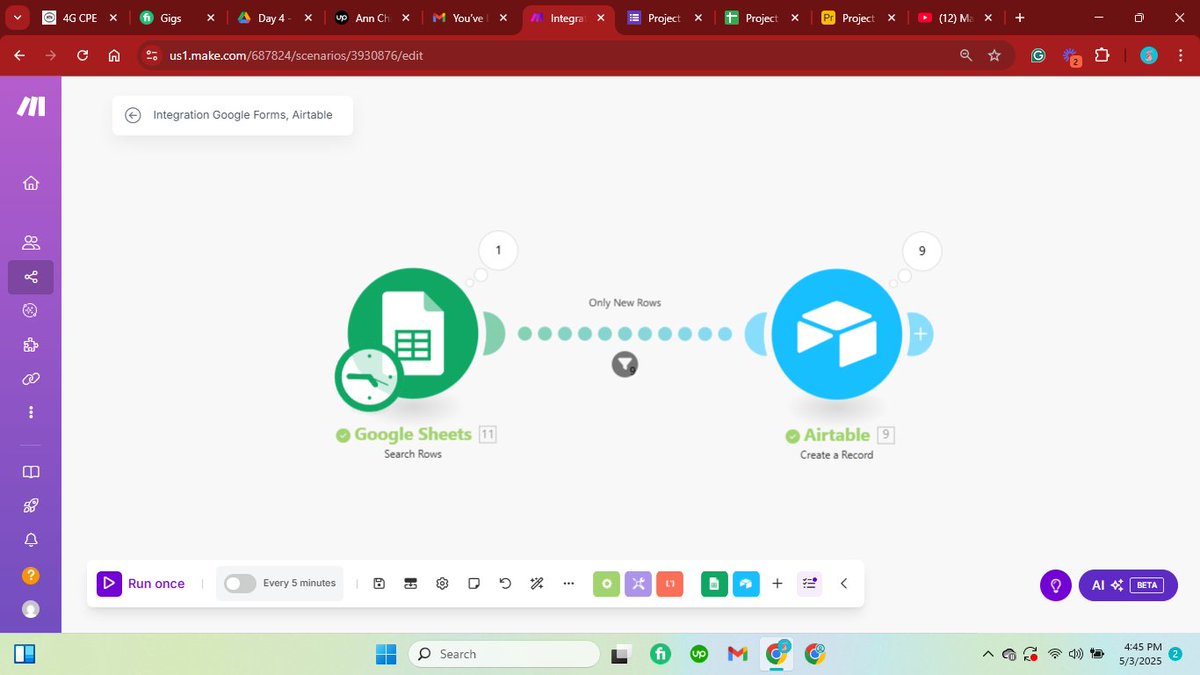1200x675 pixels.
Task: Open Every 5 minutes schedule setting
Action: [299, 583]
